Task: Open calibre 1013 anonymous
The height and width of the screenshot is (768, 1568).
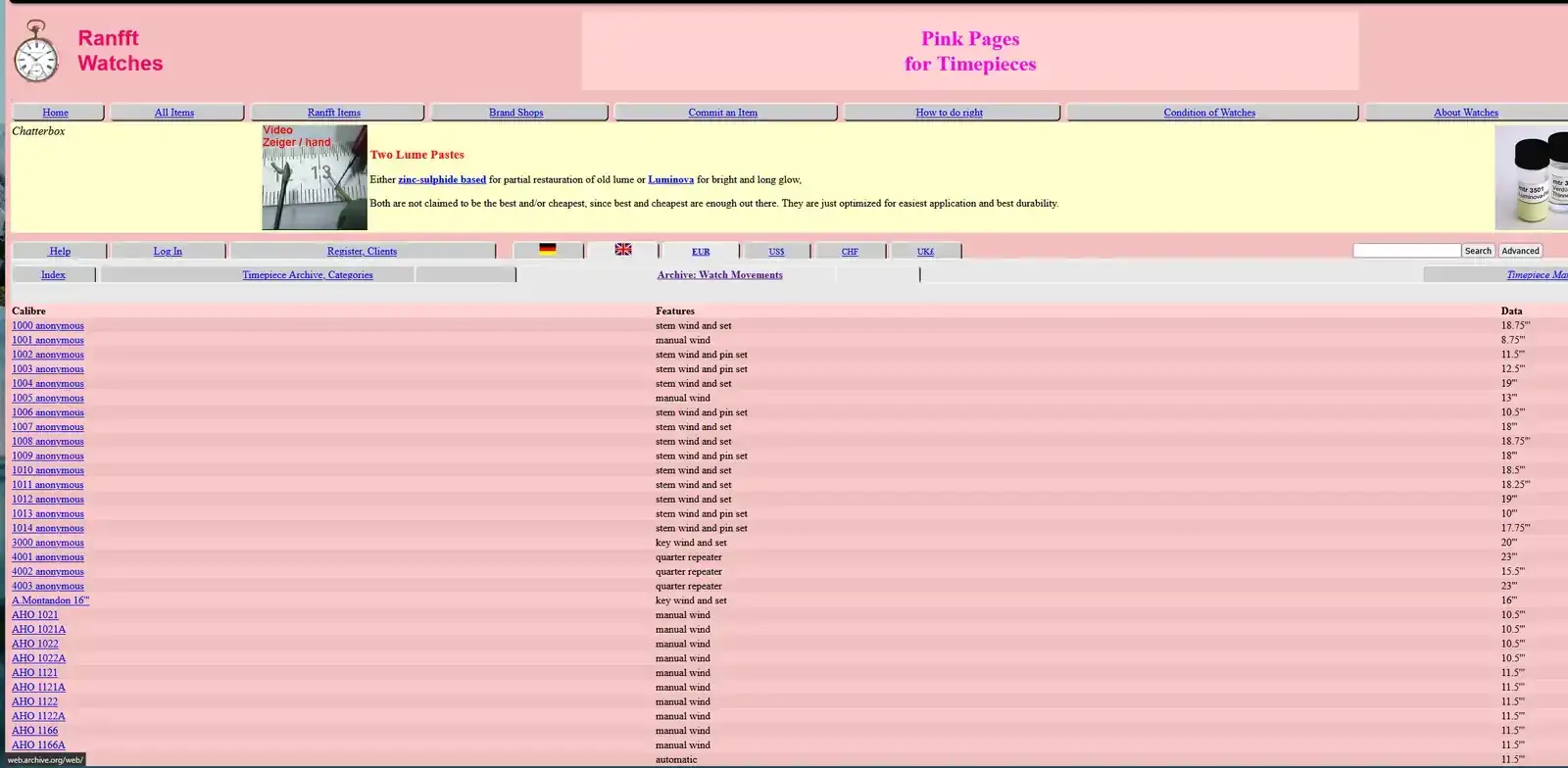Action: 48,514
